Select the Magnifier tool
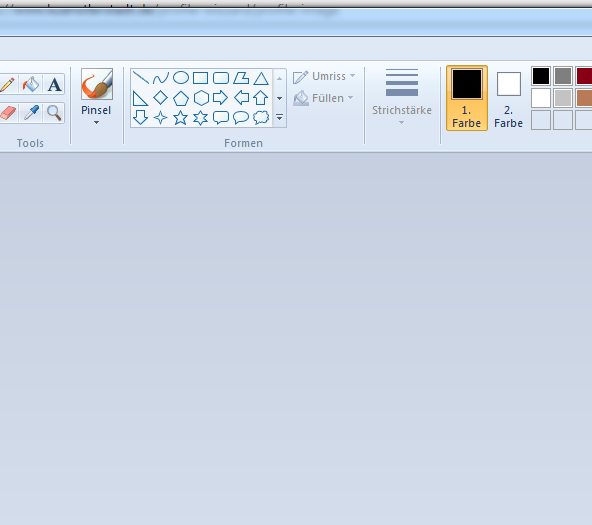Image resolution: width=592 pixels, height=525 pixels. tap(54, 113)
